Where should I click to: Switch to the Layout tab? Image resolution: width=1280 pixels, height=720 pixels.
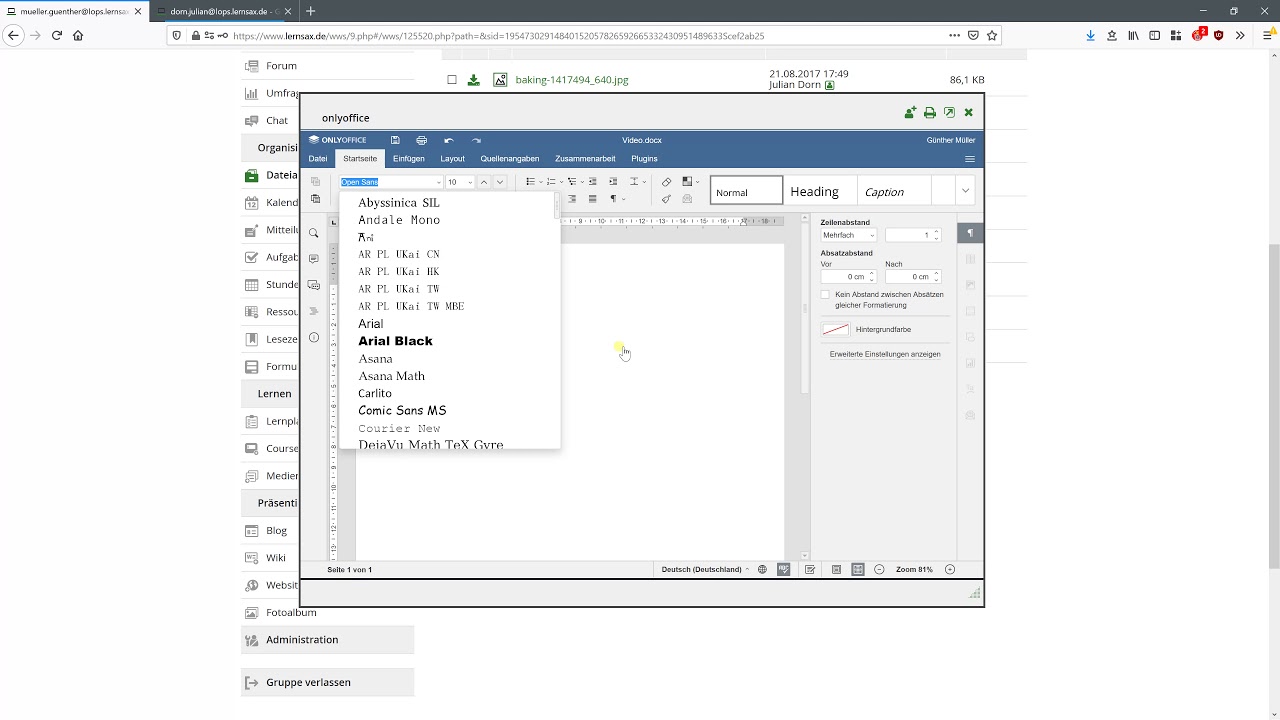453,158
